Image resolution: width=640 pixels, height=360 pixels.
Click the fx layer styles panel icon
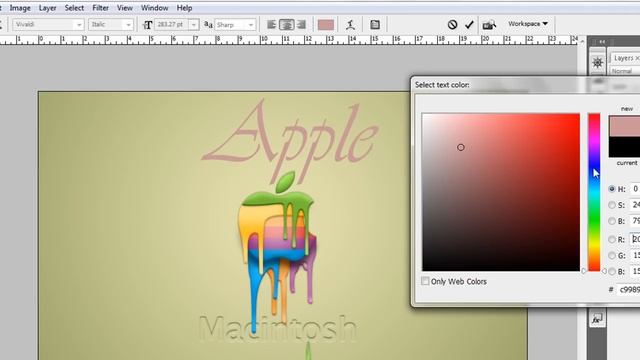(597, 319)
